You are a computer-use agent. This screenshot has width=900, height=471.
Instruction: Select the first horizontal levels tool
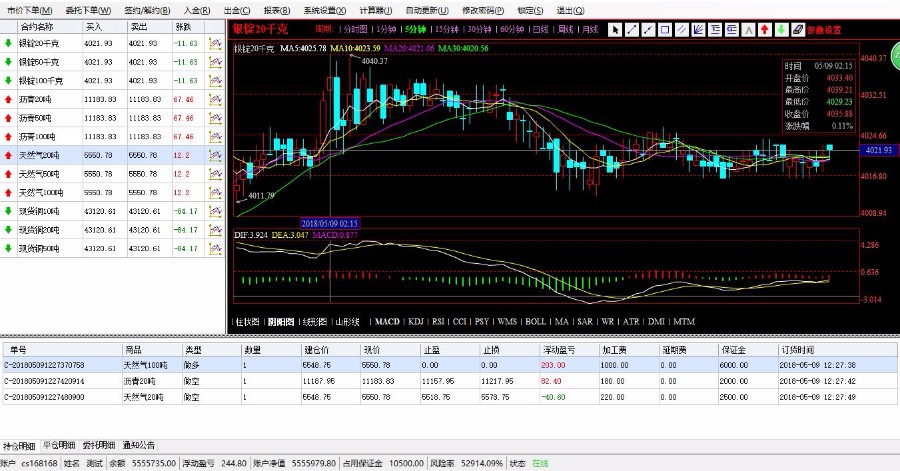point(715,30)
